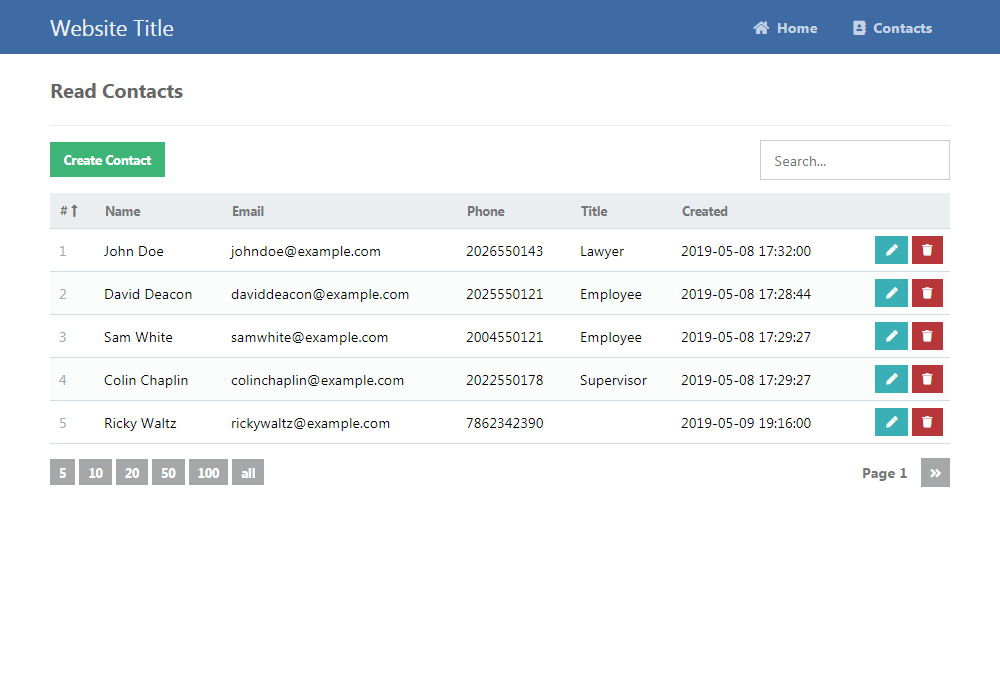
Task: Click phone number '7862342390'
Action: pyautogui.click(x=504, y=423)
